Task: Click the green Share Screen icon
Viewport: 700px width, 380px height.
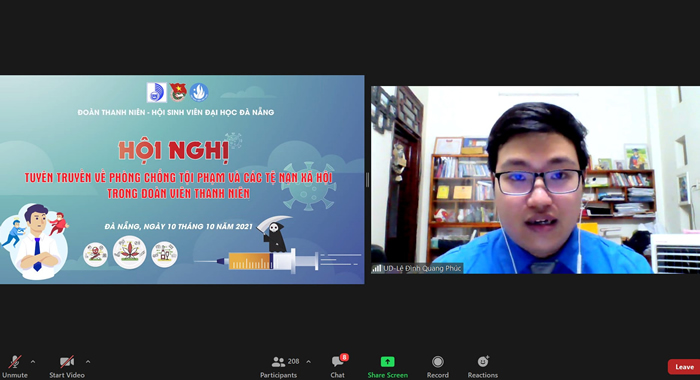Action: click(x=388, y=361)
